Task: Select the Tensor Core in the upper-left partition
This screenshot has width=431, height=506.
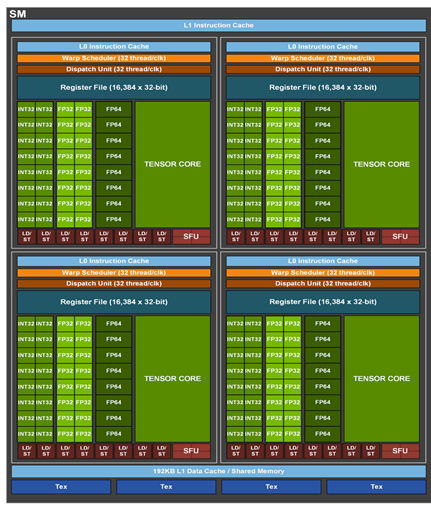Action: click(x=173, y=164)
